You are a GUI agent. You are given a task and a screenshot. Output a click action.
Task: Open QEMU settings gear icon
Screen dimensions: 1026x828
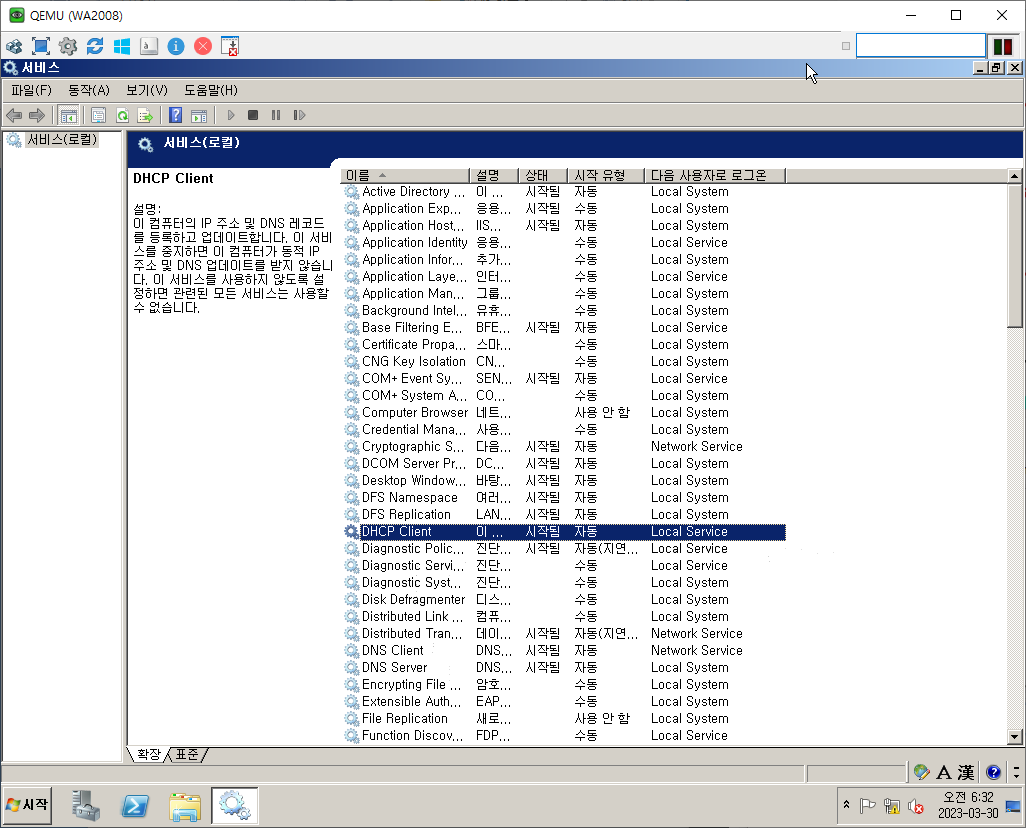pyautogui.click(x=67, y=46)
